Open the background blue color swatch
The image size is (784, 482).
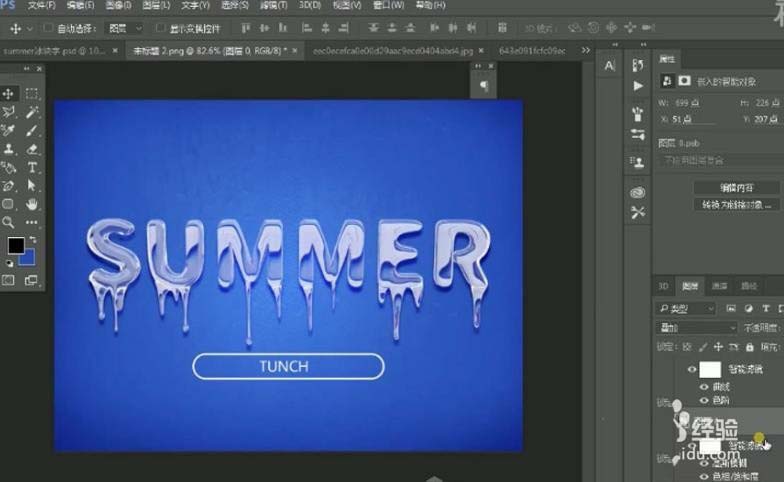[29, 260]
